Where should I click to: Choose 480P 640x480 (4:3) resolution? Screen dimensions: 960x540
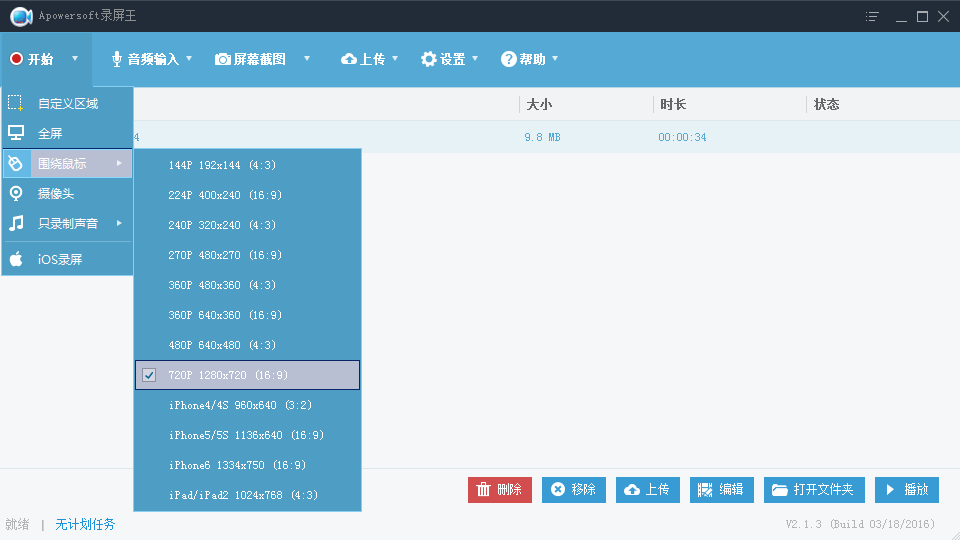click(x=247, y=345)
